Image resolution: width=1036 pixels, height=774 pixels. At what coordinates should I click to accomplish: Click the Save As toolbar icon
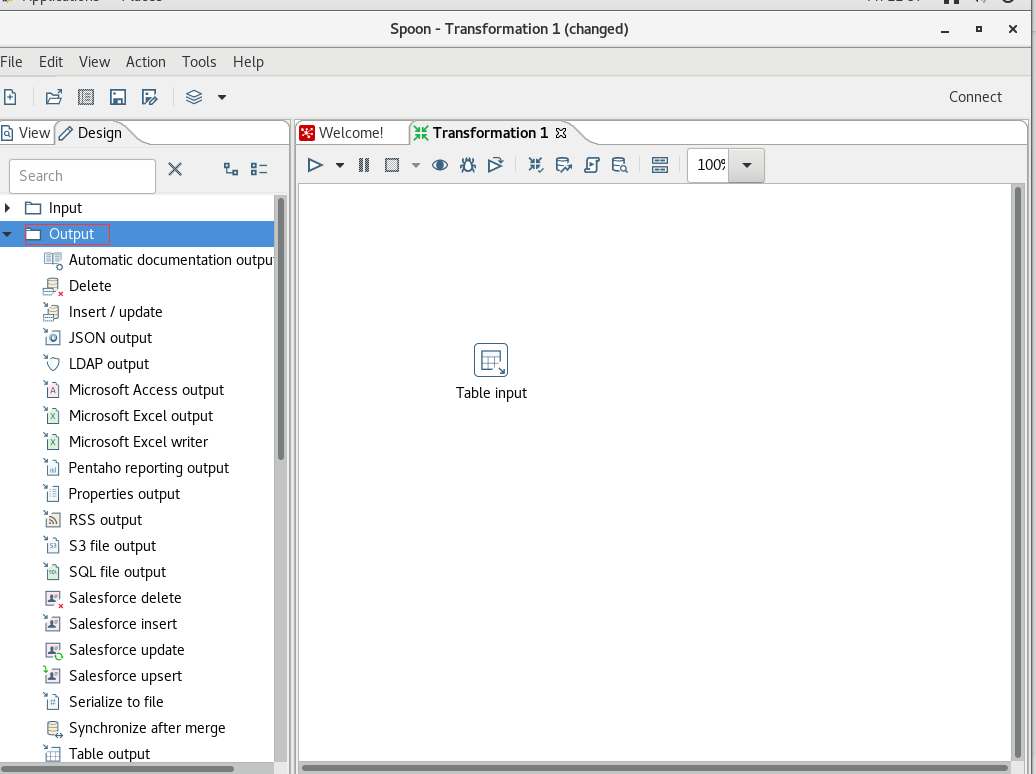(150, 97)
